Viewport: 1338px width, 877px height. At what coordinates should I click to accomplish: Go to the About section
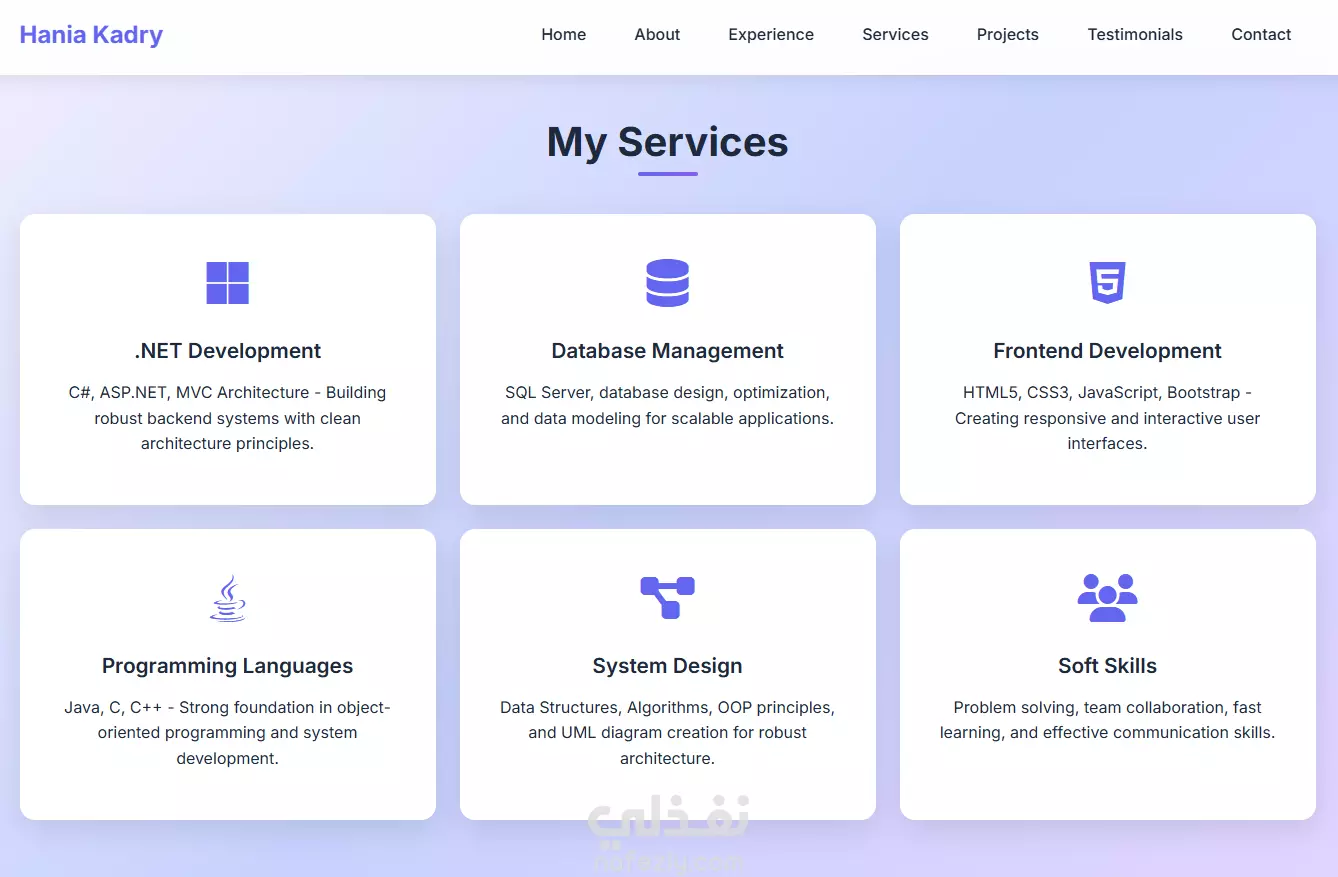[x=657, y=35]
